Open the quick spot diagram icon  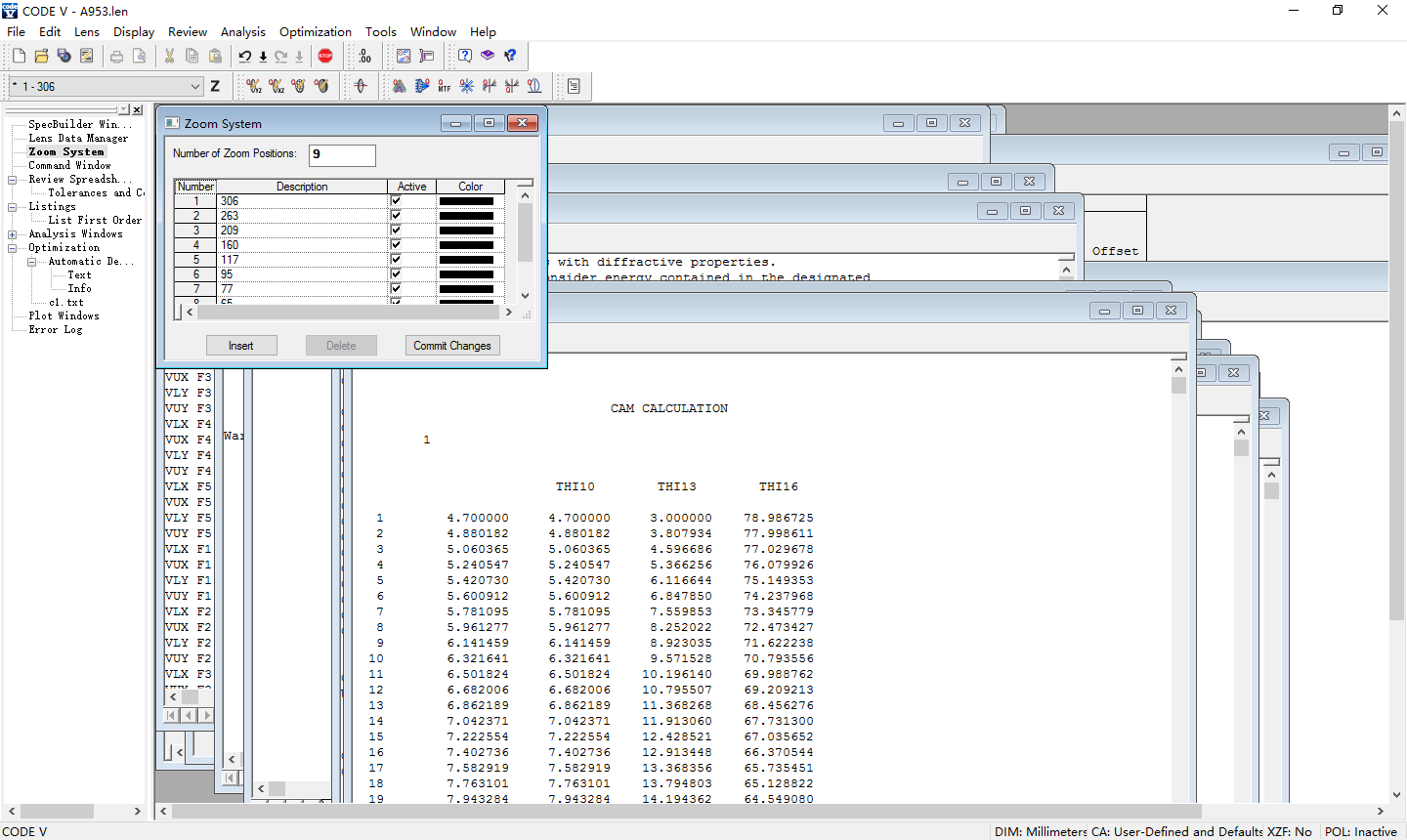coord(466,86)
